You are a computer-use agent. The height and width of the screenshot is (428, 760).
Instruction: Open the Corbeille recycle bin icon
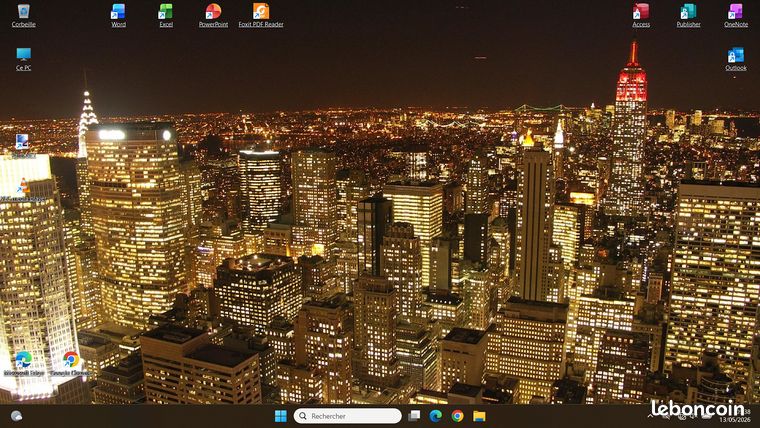click(x=23, y=15)
